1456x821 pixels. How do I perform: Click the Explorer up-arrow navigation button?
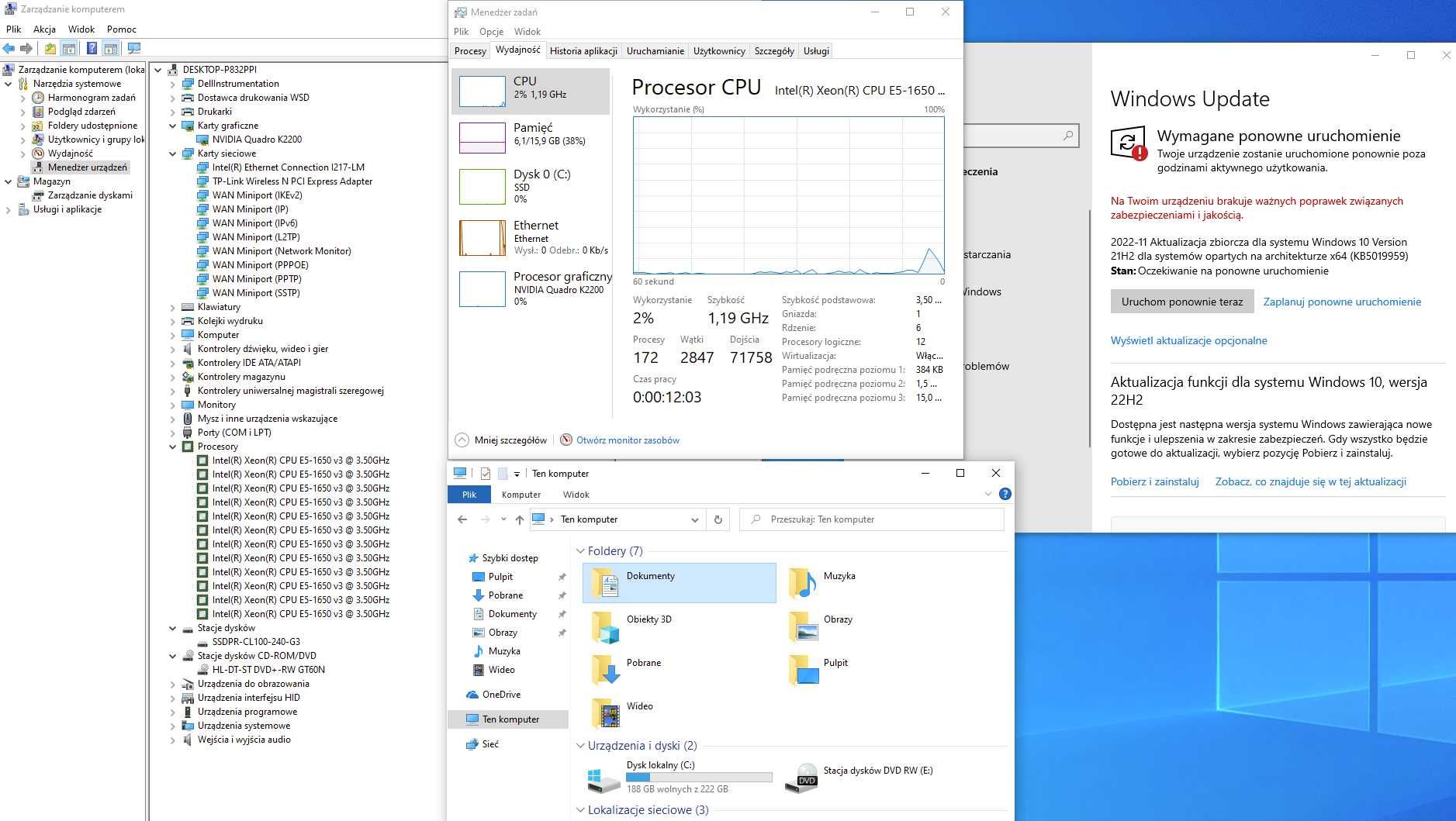tap(520, 519)
